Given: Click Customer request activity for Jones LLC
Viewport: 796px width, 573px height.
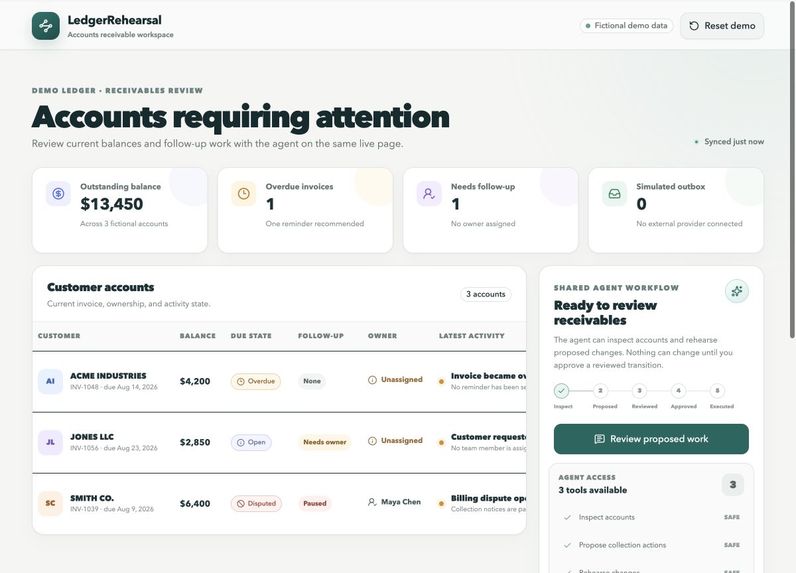Looking at the screenshot, I should click(x=488, y=437).
